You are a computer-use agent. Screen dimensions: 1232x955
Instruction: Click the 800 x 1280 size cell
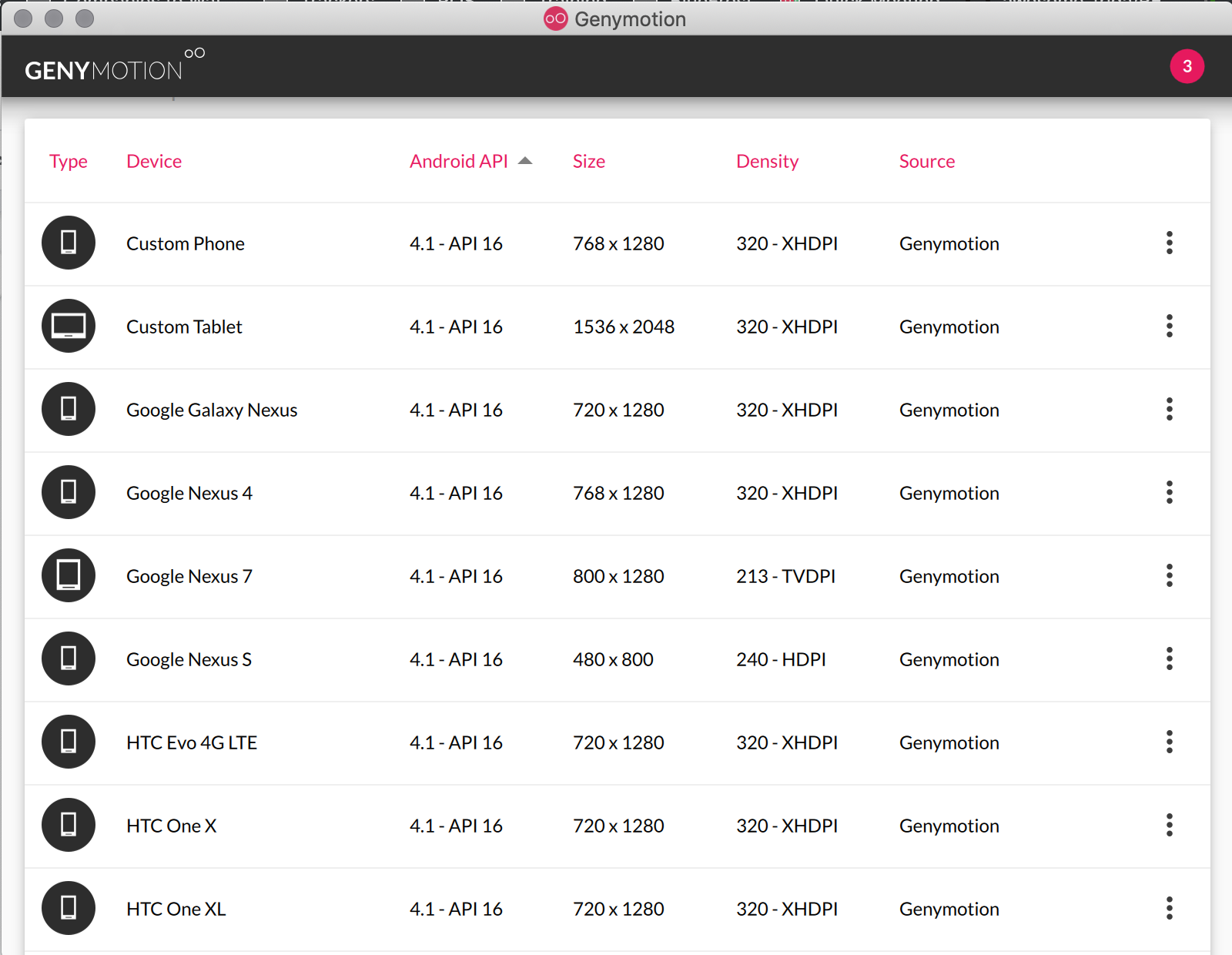click(x=618, y=576)
